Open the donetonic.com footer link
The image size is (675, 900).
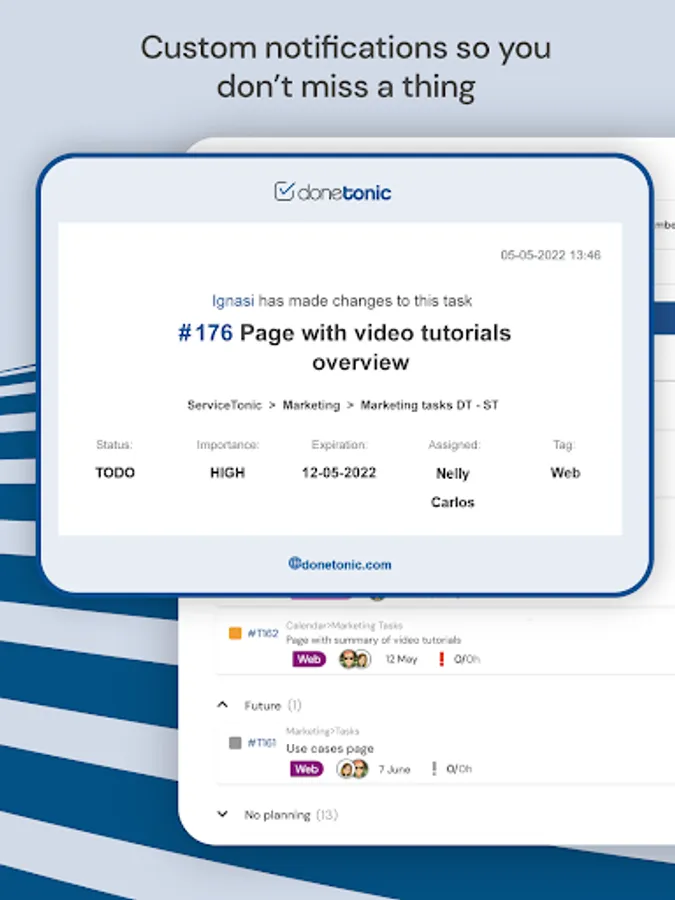point(340,564)
